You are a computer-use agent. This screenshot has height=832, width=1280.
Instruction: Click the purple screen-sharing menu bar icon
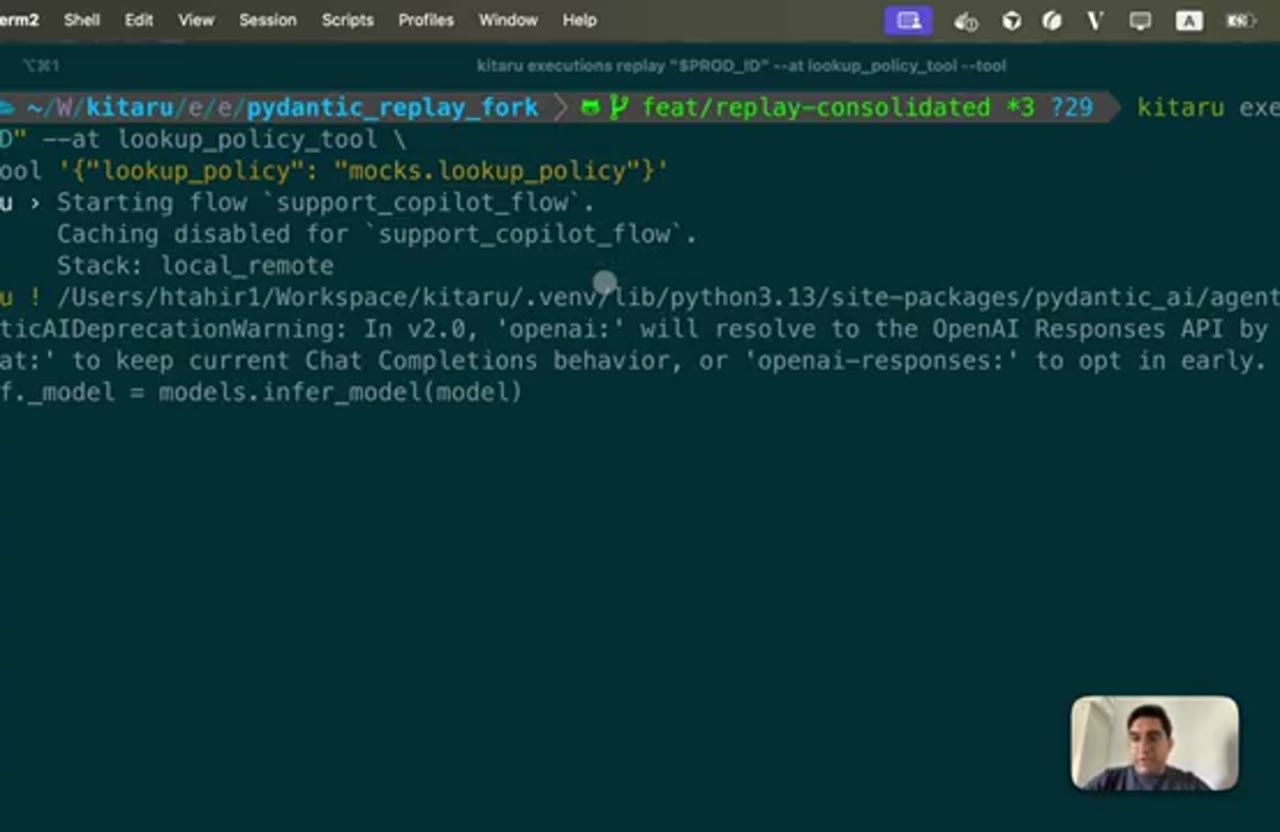909,21
